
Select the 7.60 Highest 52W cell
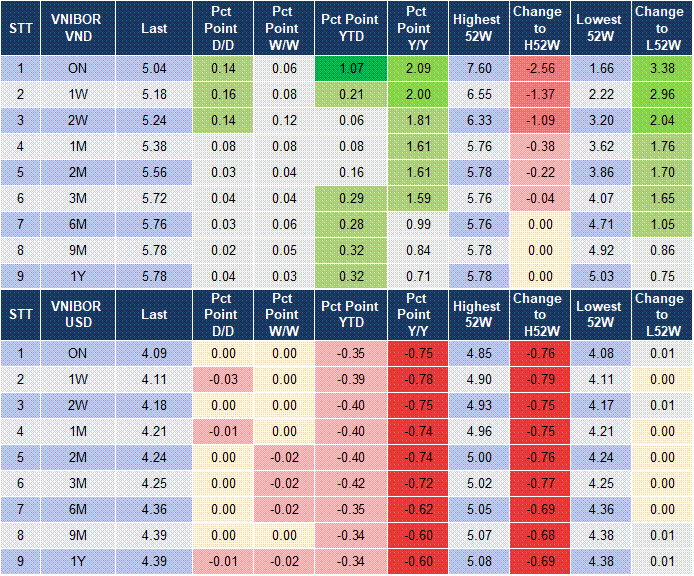click(x=476, y=68)
